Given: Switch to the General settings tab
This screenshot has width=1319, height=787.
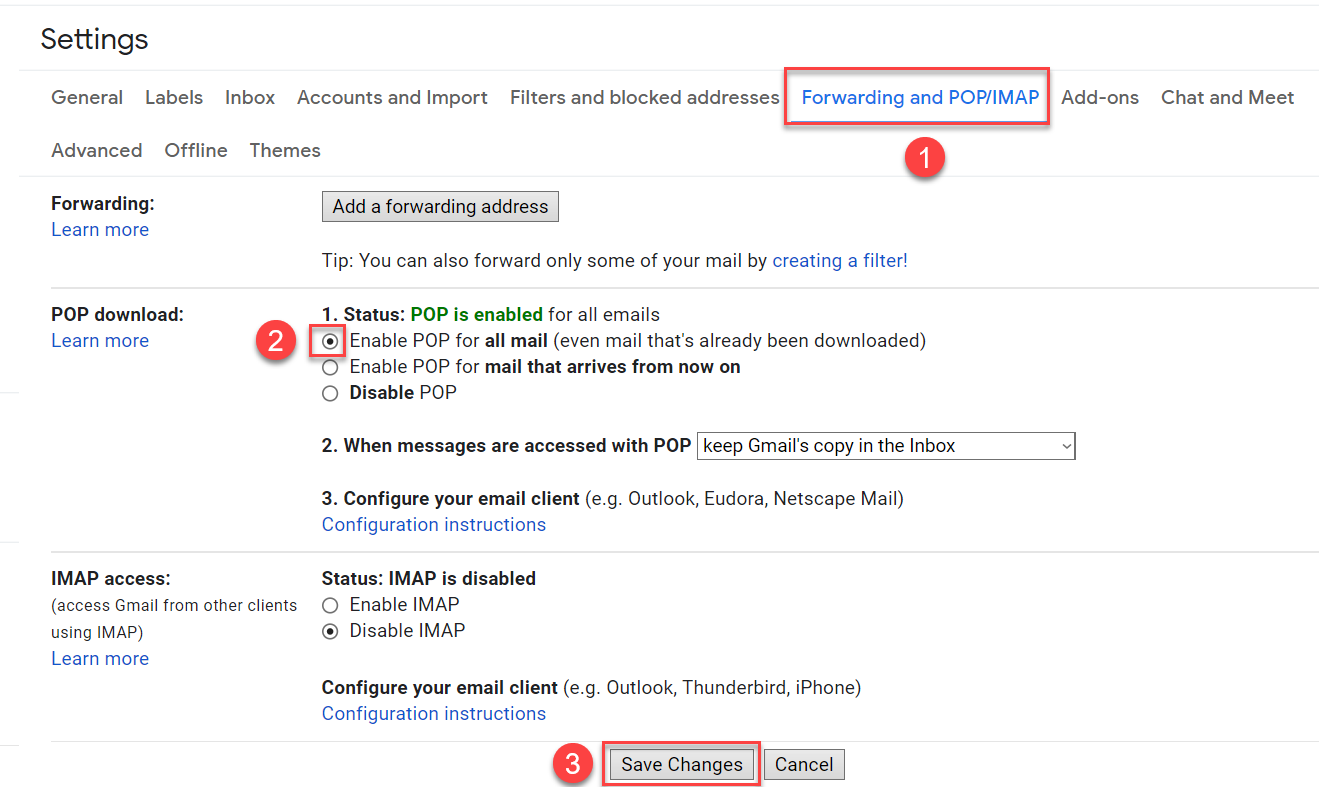Looking at the screenshot, I should (x=87, y=98).
